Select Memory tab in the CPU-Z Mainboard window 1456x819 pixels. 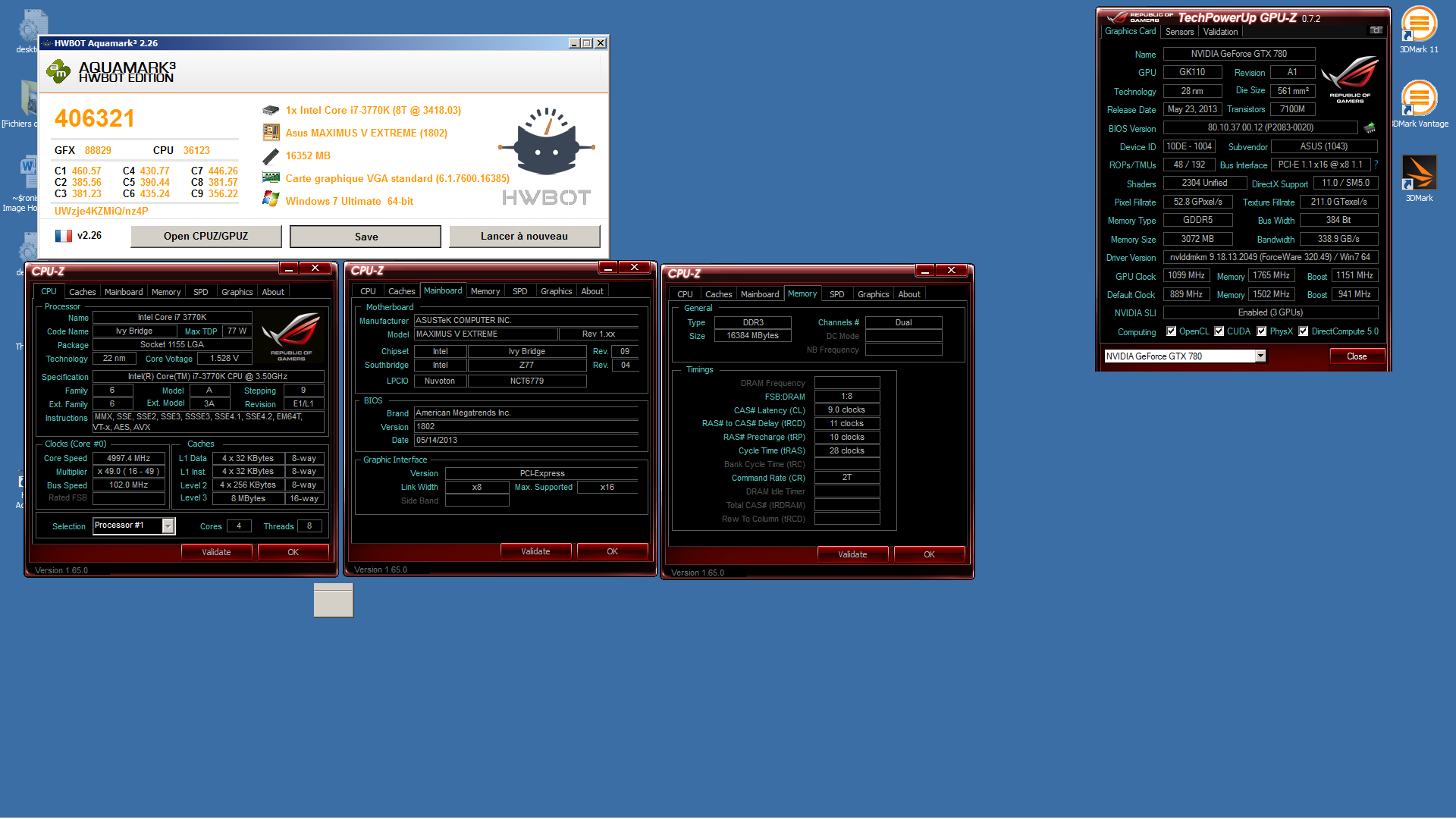pyautogui.click(x=485, y=291)
